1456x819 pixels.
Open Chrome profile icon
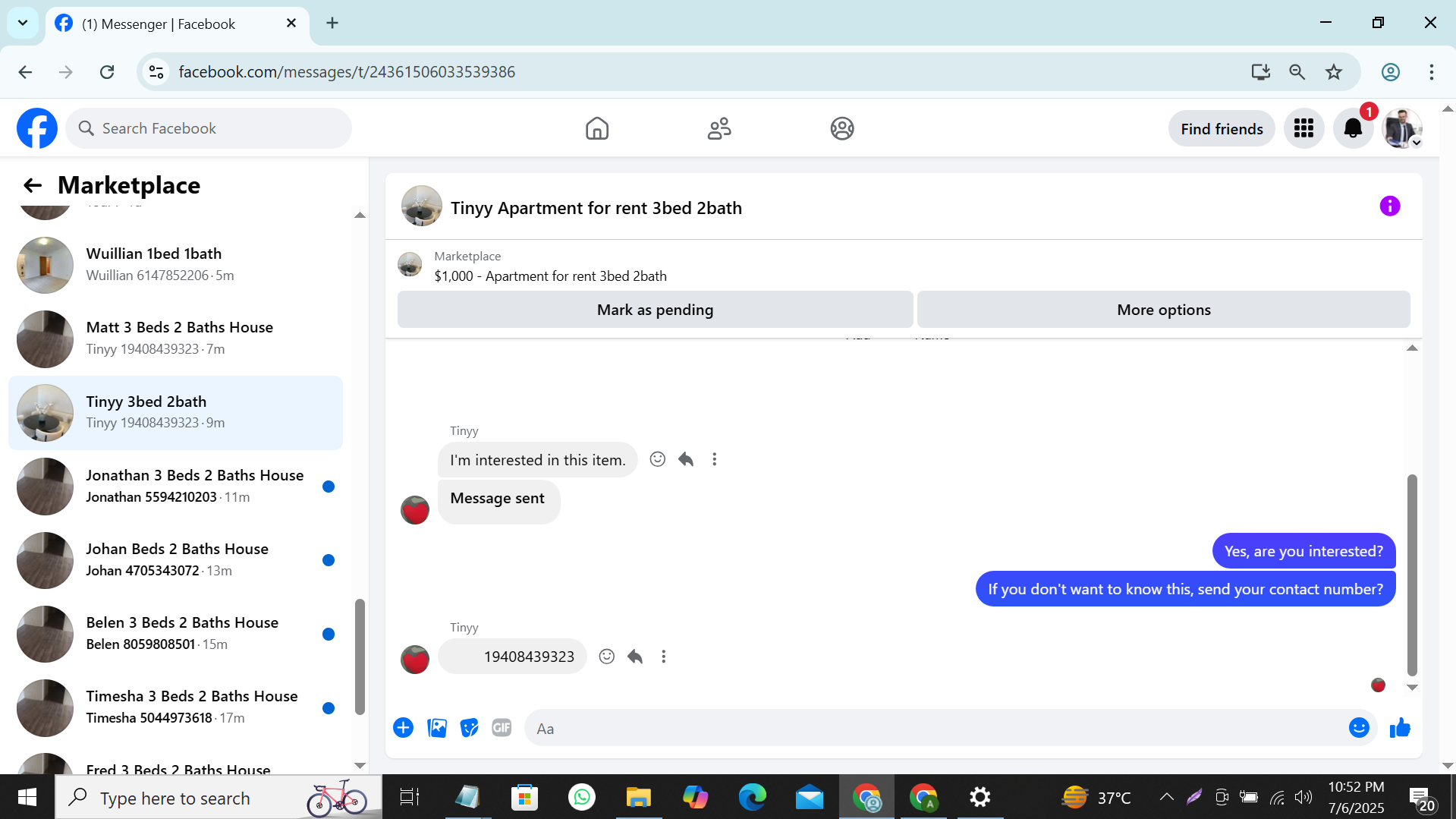tap(1390, 72)
